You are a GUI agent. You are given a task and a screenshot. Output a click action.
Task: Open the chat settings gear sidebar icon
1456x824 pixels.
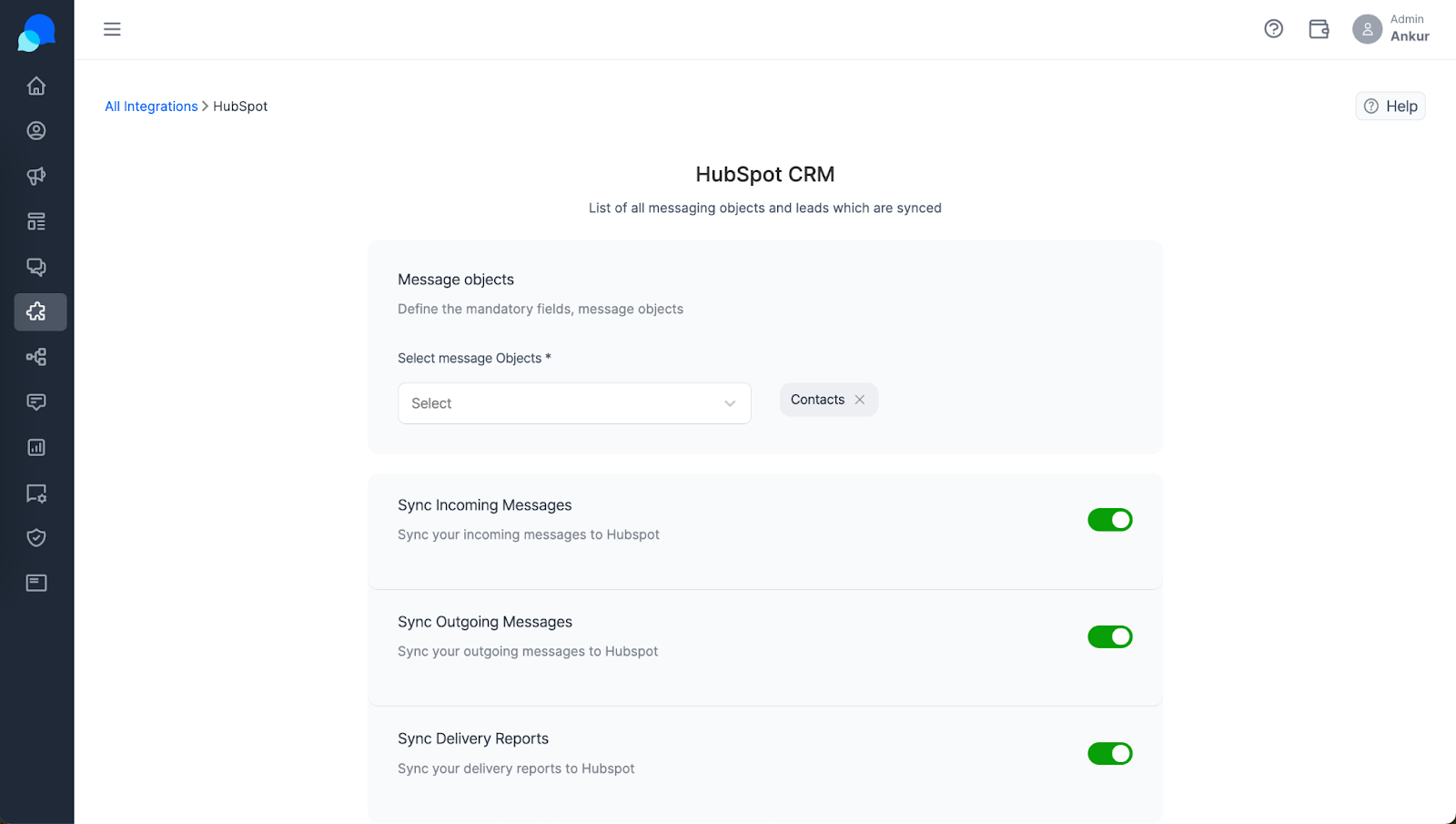pos(36,493)
